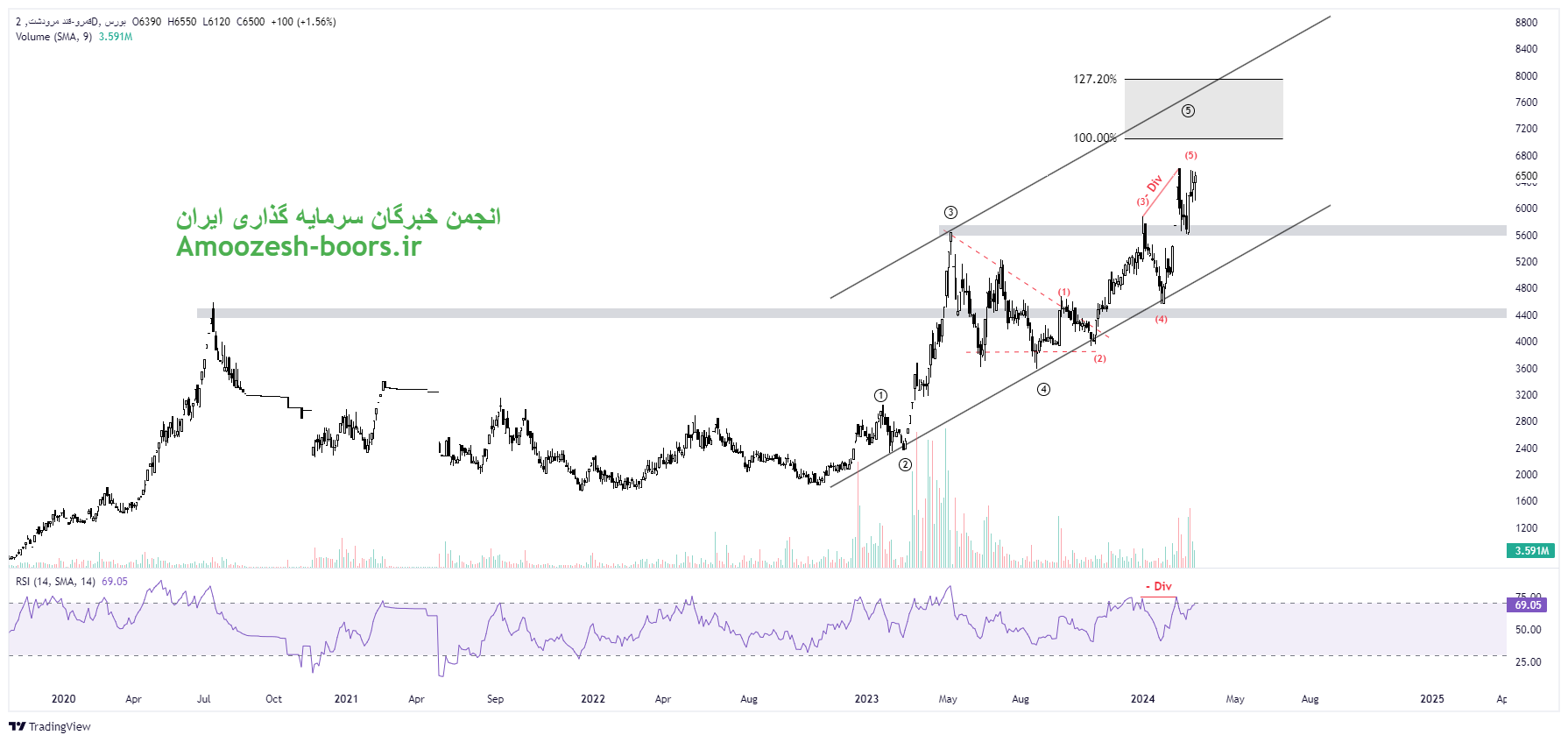Click the green 3.591M volume value tag
This screenshot has width=1568, height=742.
[x=1531, y=551]
